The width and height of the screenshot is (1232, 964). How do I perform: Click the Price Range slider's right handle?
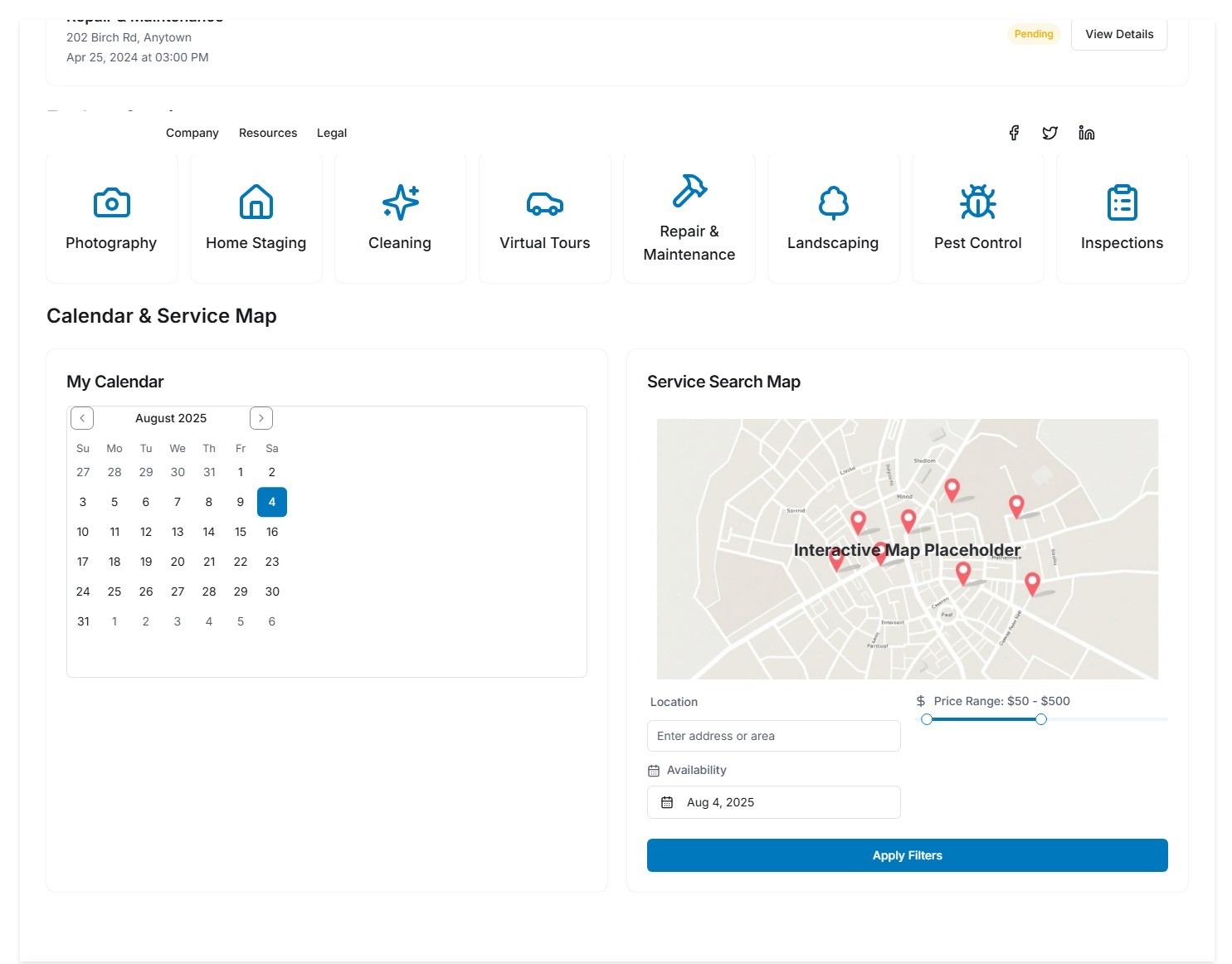pyautogui.click(x=1041, y=719)
